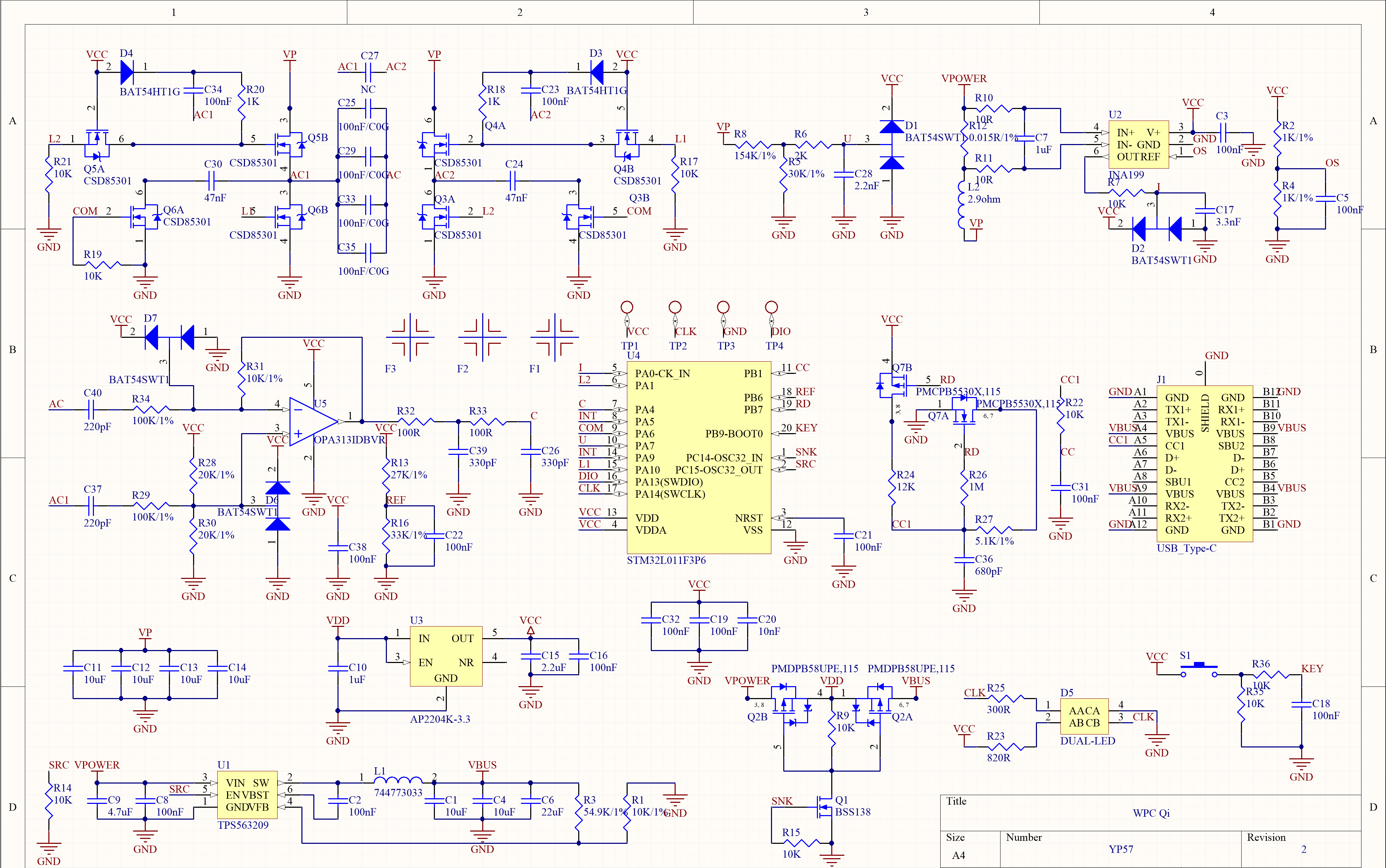The height and width of the screenshot is (868, 1386).
Task: Click the '3.3nF' value of C17
Action: 1228,222
